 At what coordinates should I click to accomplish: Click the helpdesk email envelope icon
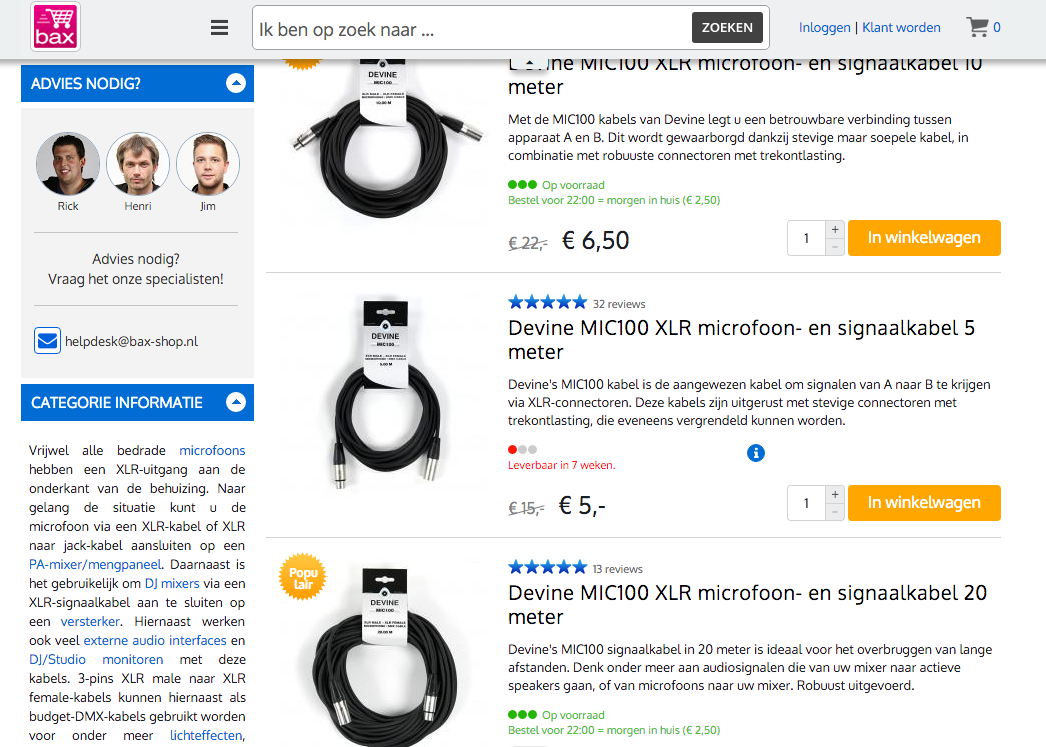pos(47,341)
